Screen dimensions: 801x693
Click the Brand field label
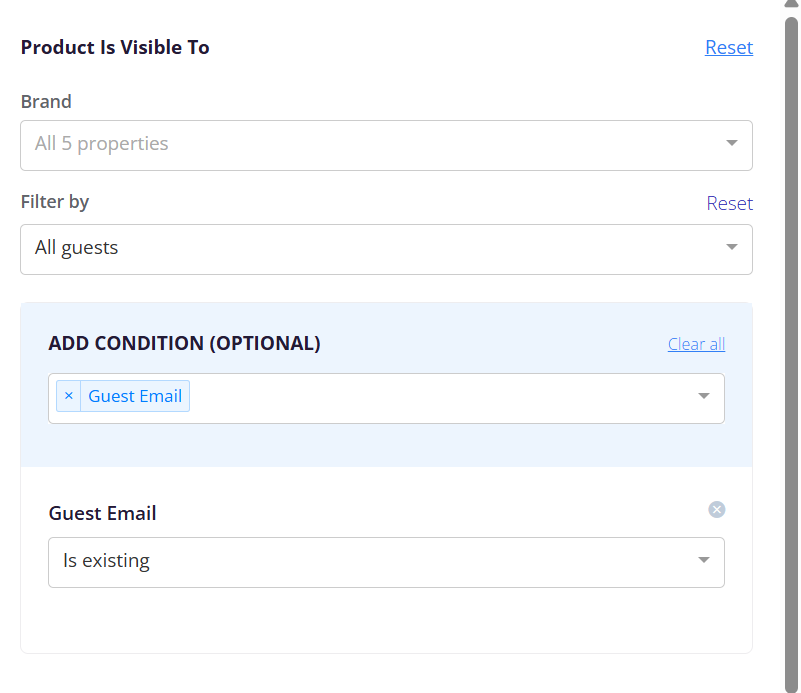click(46, 102)
